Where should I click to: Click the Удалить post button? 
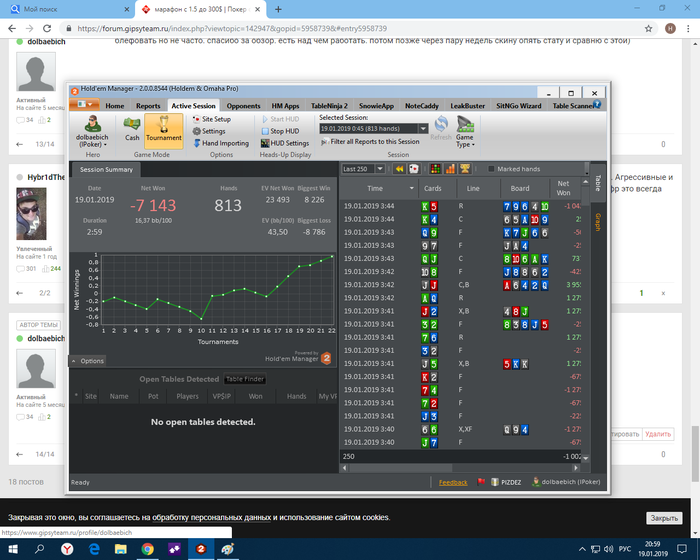[658, 434]
